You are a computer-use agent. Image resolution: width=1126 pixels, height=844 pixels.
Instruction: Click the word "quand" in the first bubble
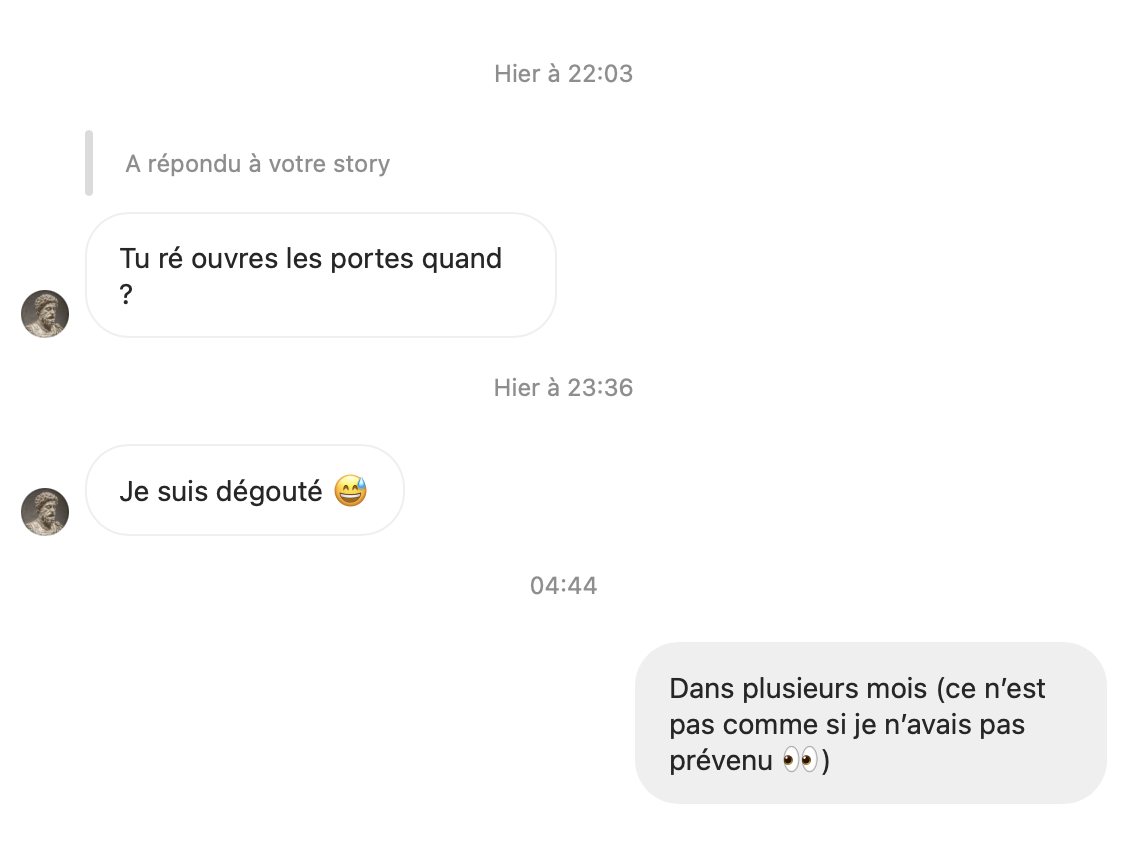(462, 258)
